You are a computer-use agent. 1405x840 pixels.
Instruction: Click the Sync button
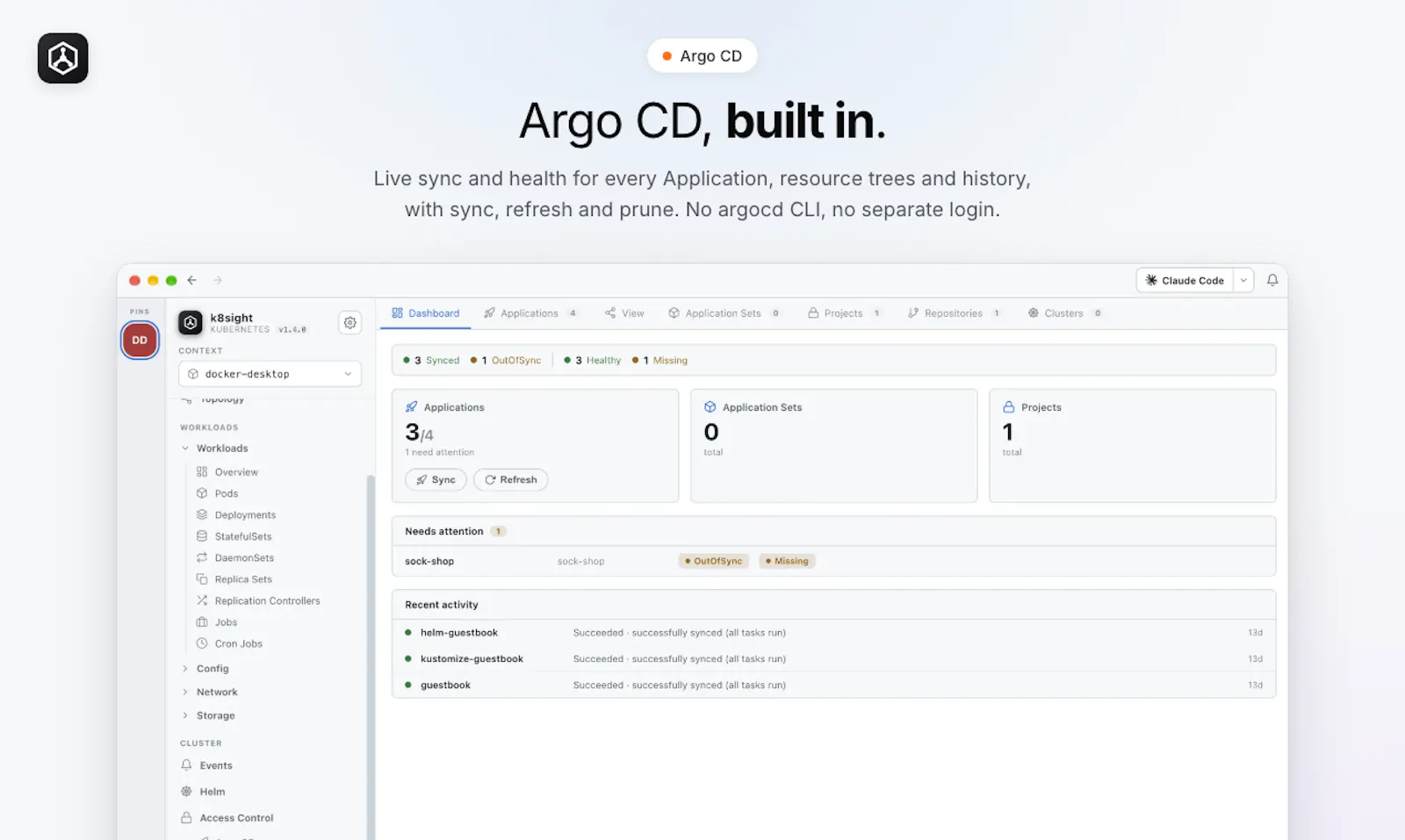tap(436, 480)
